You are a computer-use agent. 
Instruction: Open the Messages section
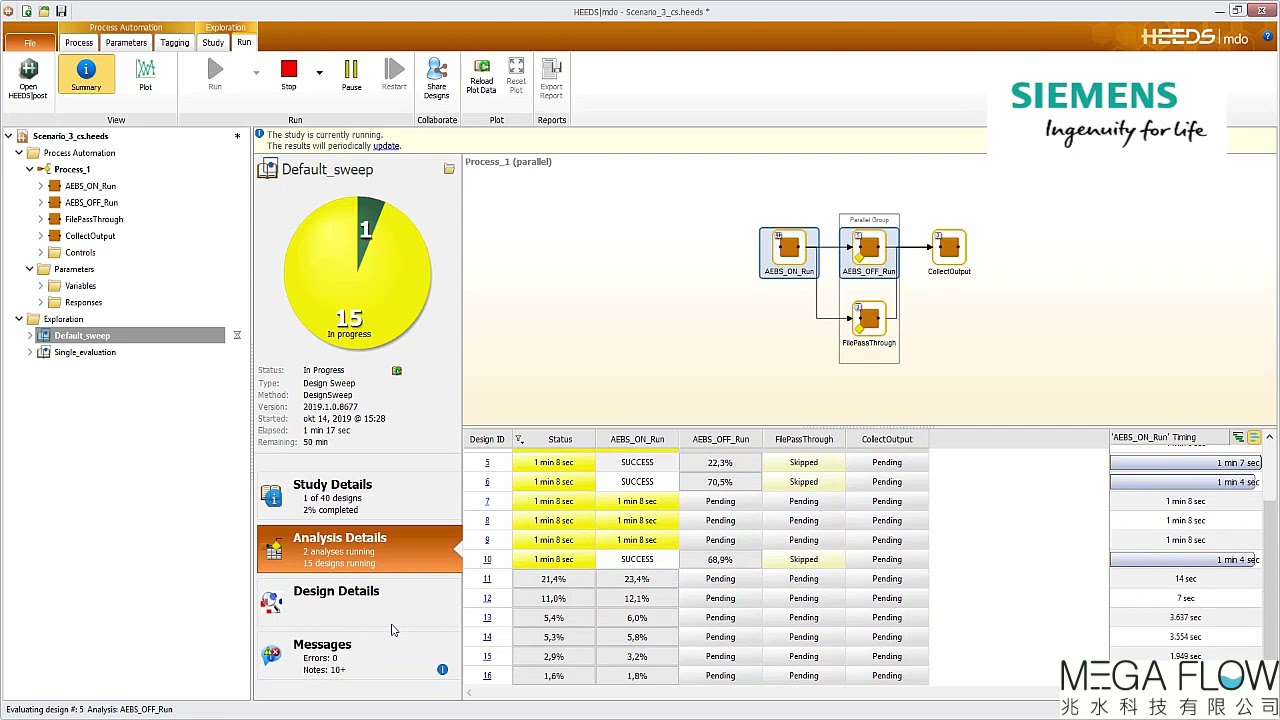[x=358, y=656]
